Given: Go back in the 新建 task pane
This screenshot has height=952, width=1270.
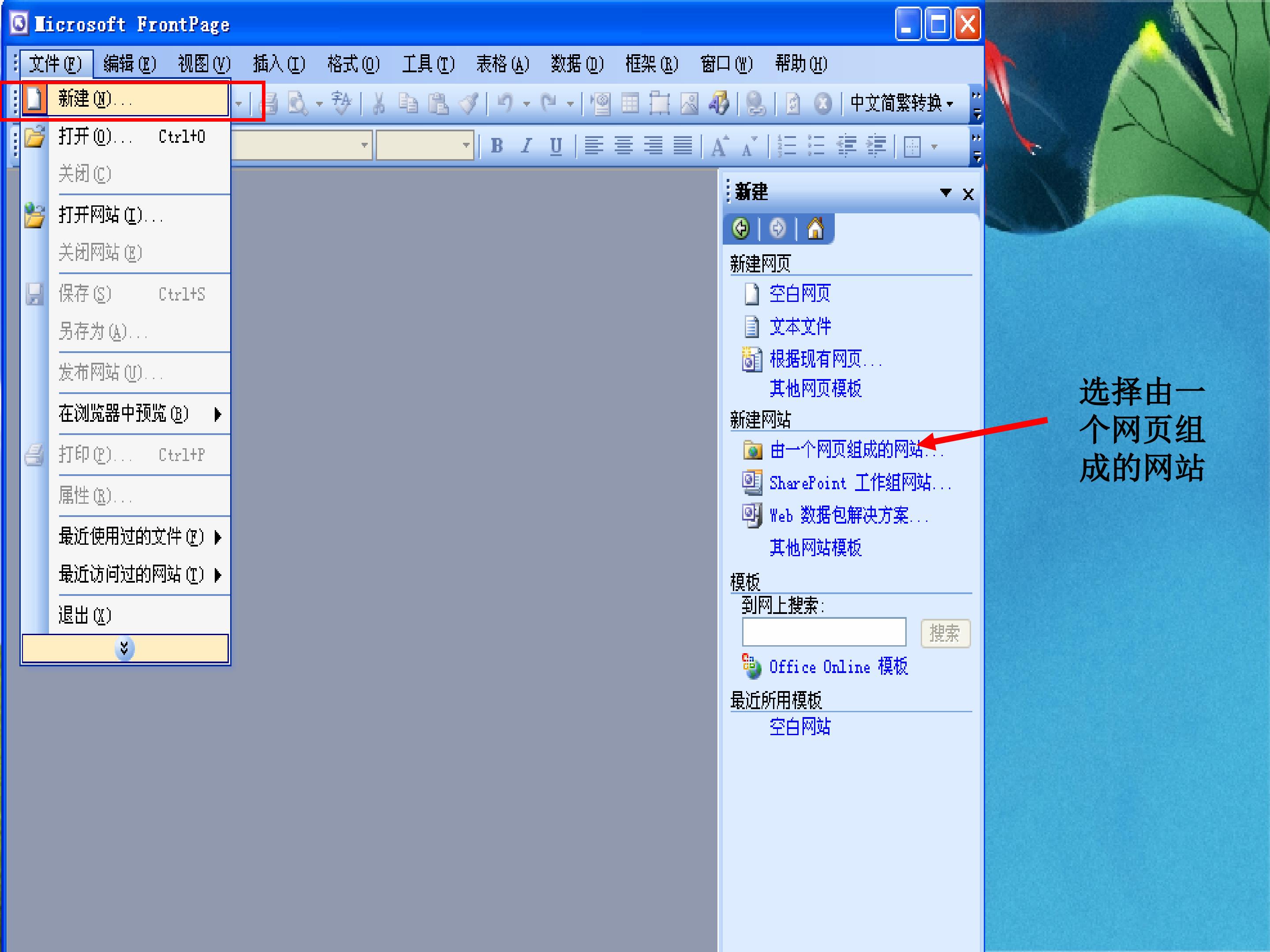Looking at the screenshot, I should coord(741,228).
